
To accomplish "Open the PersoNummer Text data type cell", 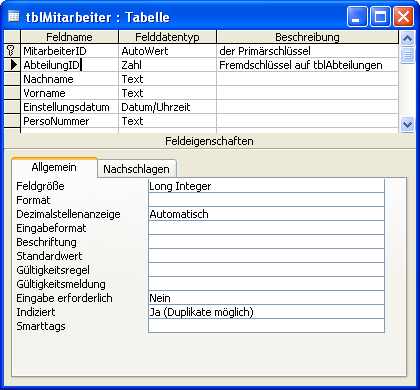I will [167, 121].
